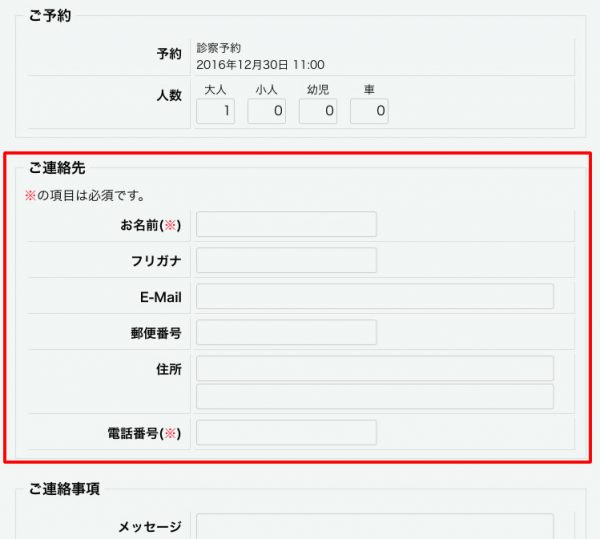Click the 小人 count input field
The width and height of the screenshot is (600, 539).
267,111
